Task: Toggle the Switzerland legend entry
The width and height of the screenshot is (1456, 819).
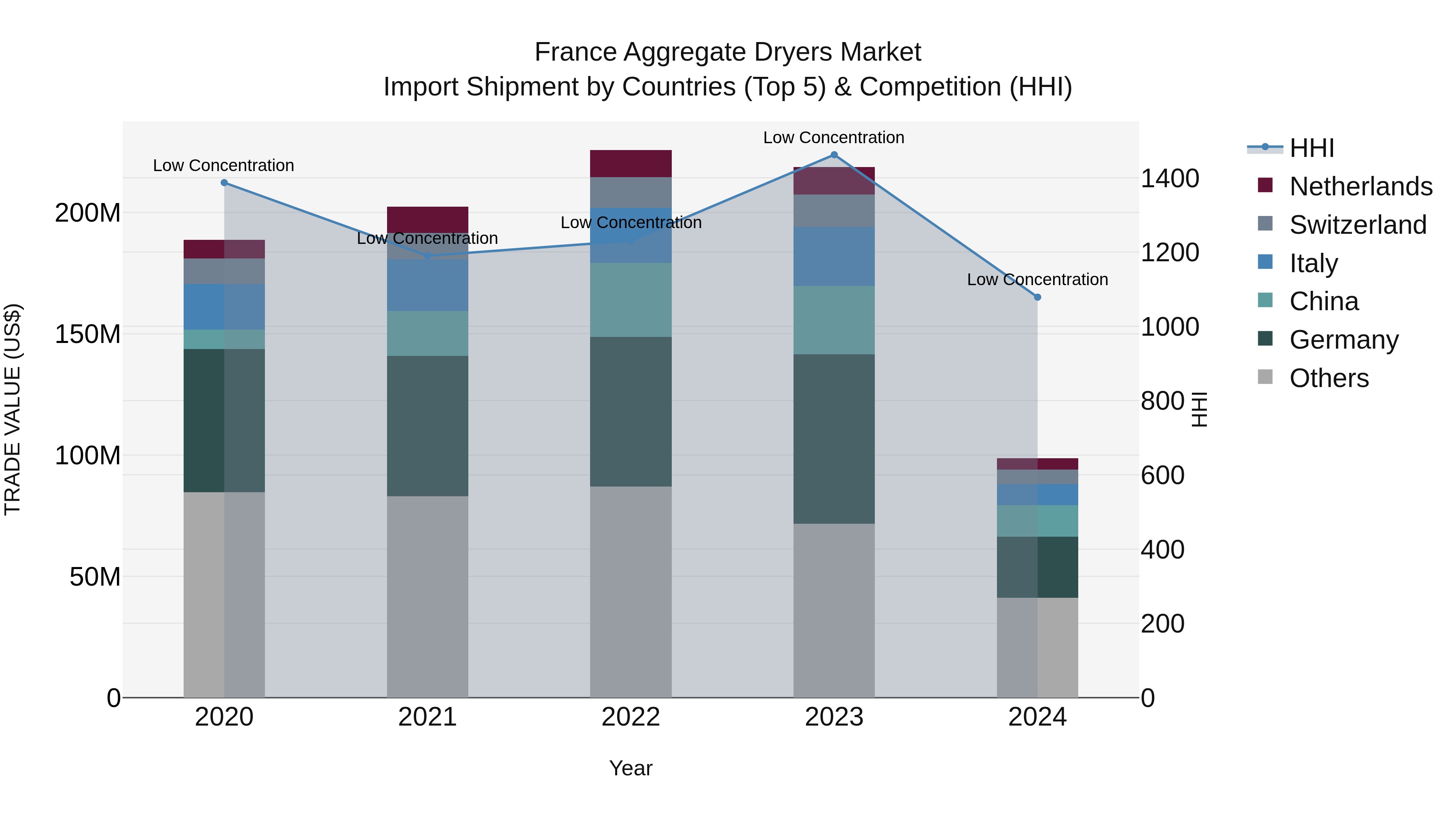Action: [x=1342, y=225]
